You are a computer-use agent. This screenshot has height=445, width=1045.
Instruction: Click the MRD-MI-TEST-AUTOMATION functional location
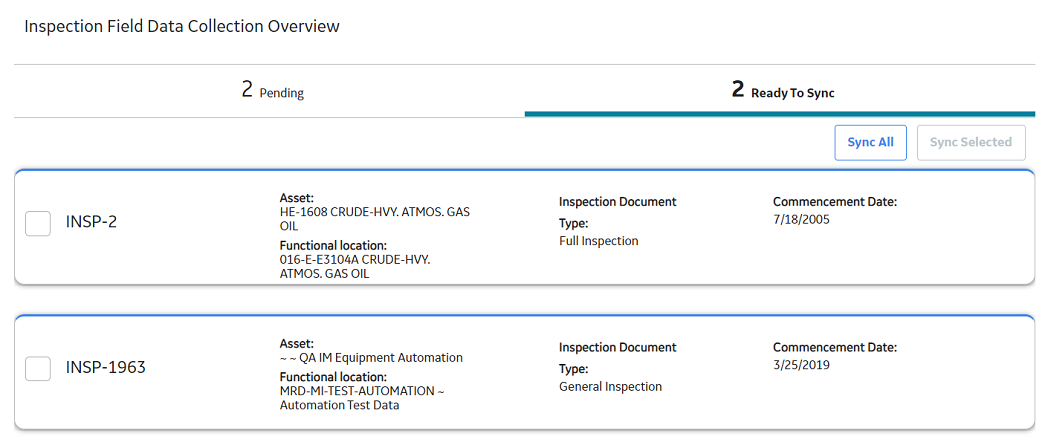tap(363, 398)
